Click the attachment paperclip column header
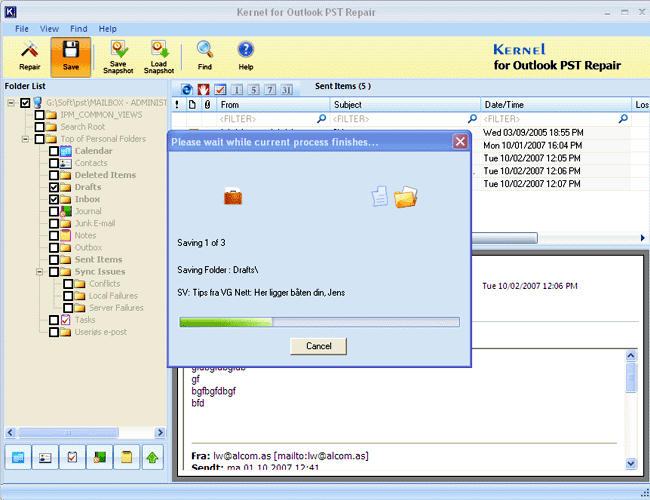650x500 pixels. point(207,104)
